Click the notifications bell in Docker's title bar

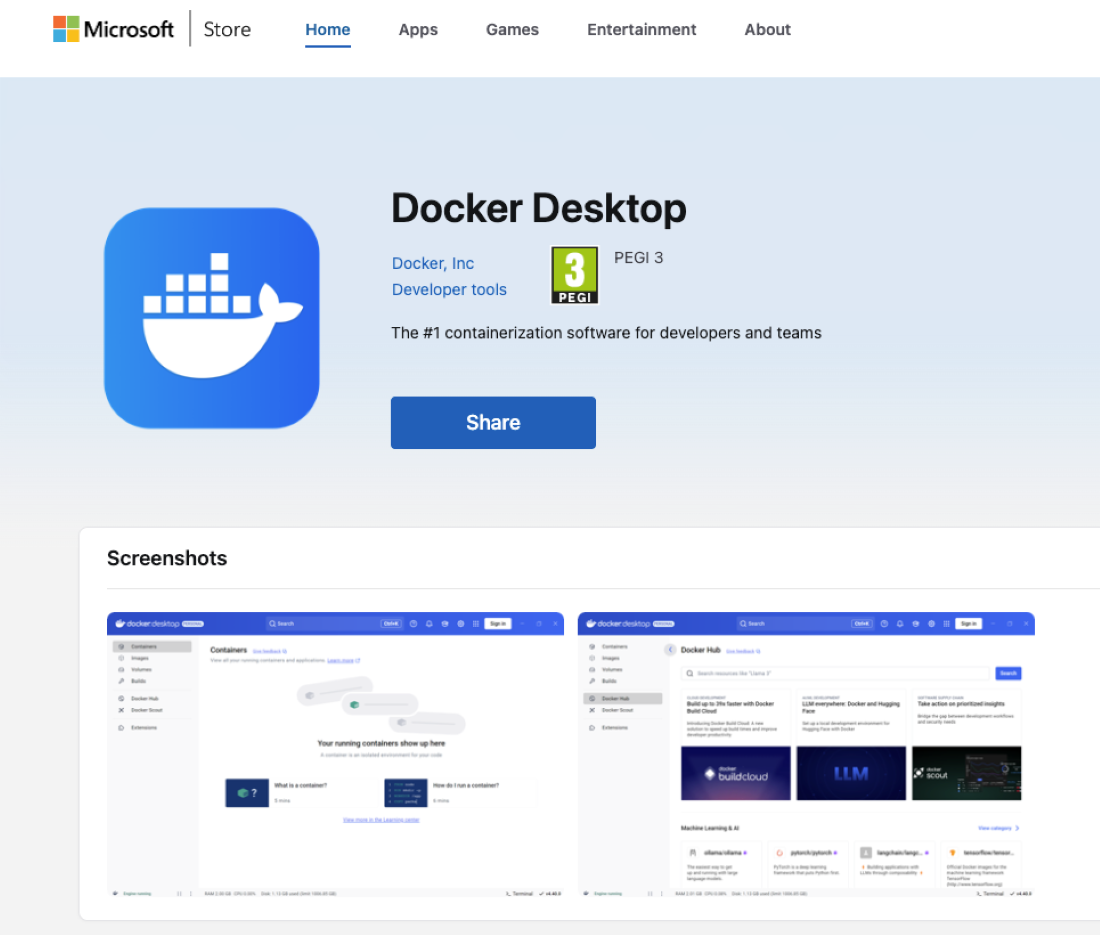[428, 623]
